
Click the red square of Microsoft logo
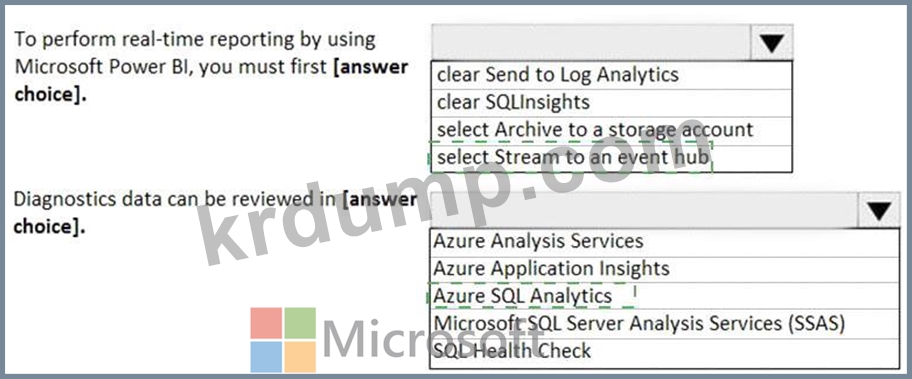click(266, 323)
